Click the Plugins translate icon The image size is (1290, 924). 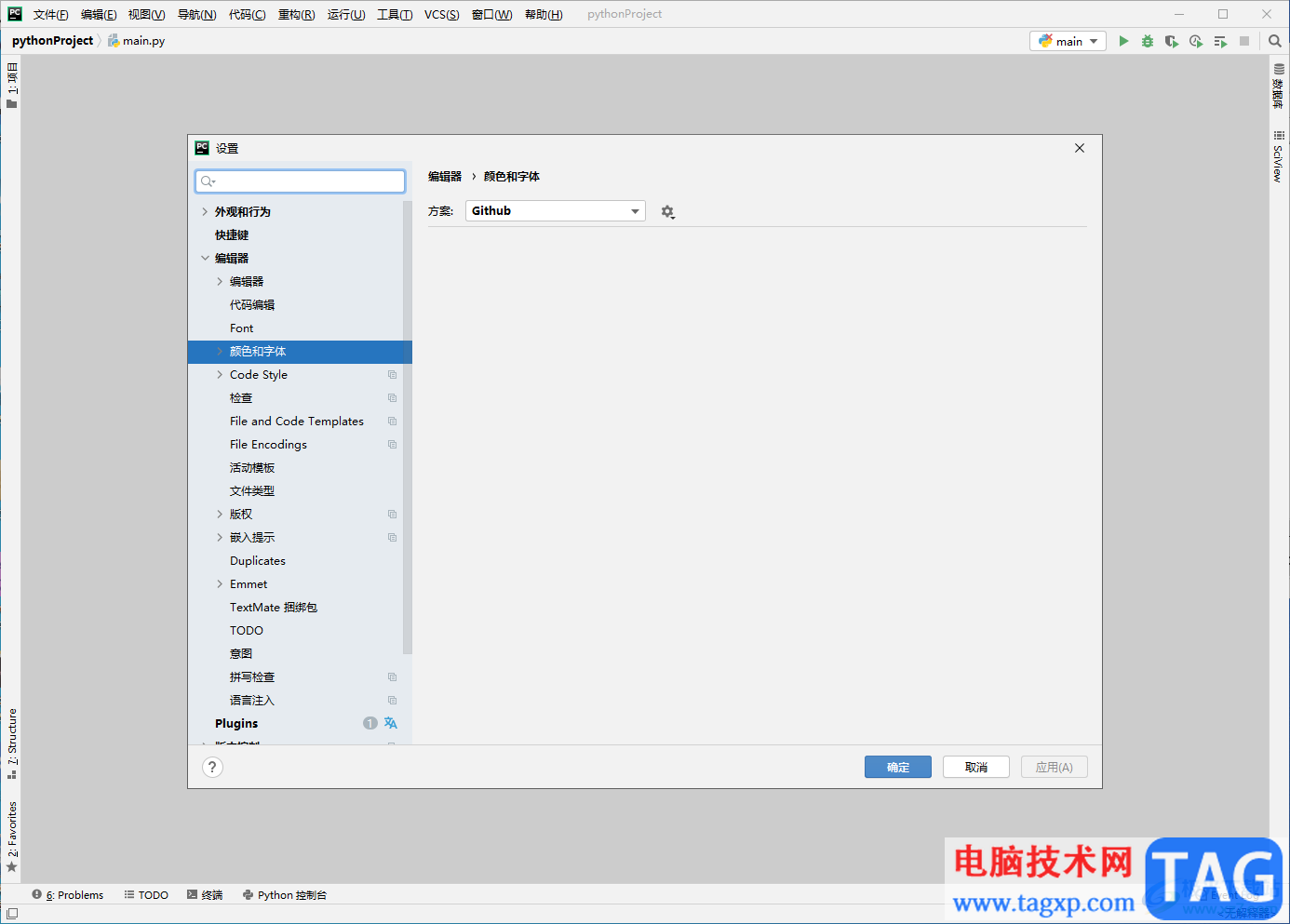[391, 723]
